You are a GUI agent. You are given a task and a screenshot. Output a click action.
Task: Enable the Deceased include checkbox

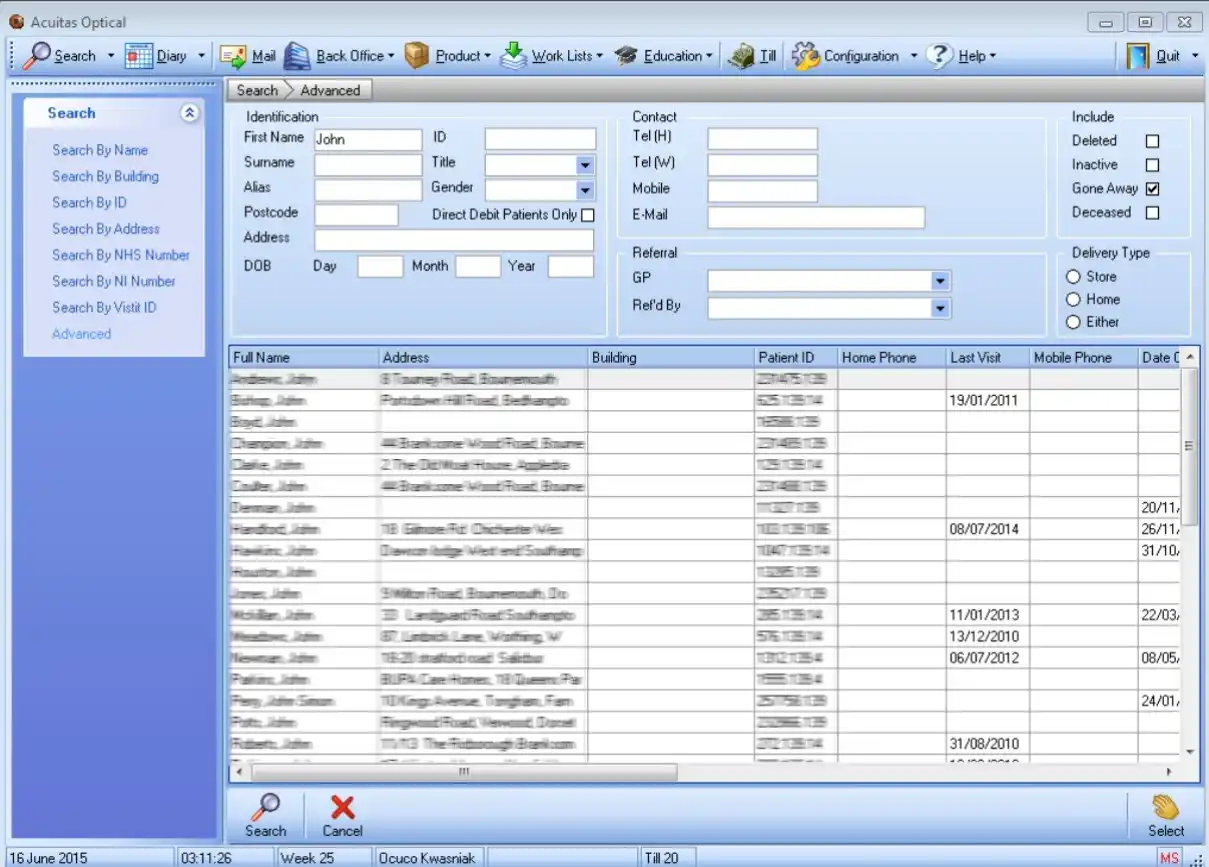coord(1151,212)
